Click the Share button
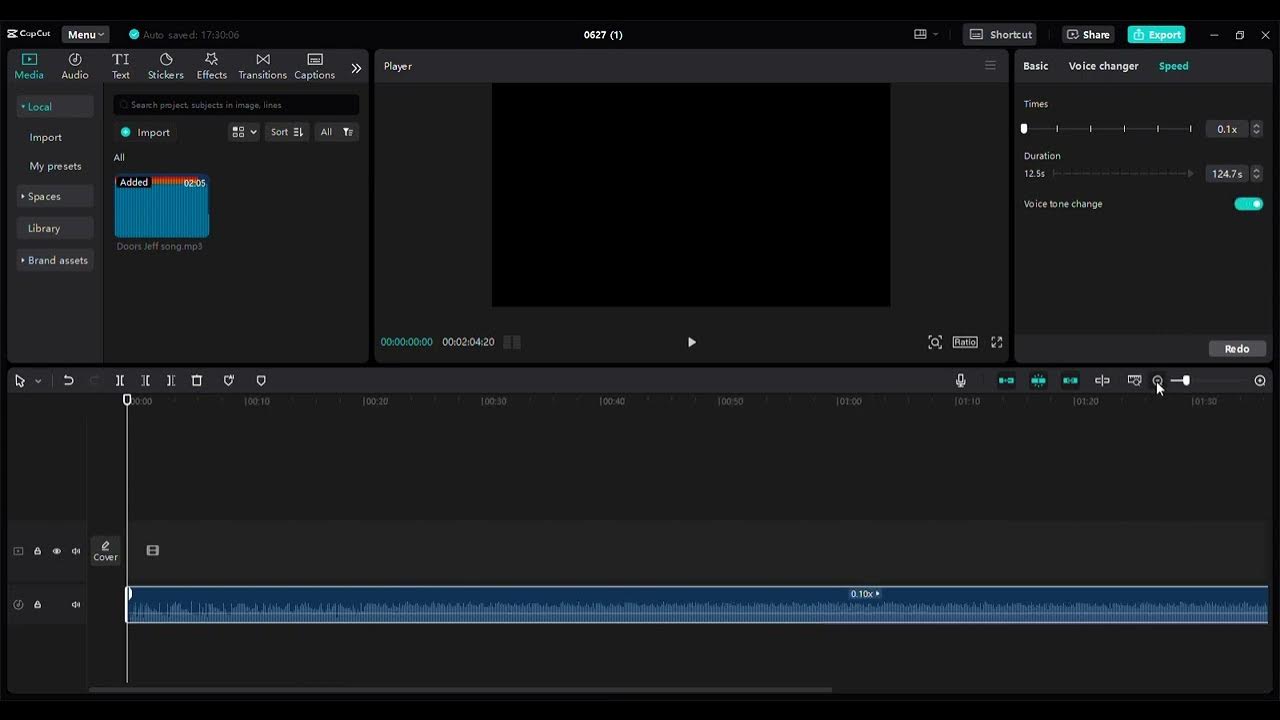Image resolution: width=1280 pixels, height=720 pixels. click(x=1088, y=34)
